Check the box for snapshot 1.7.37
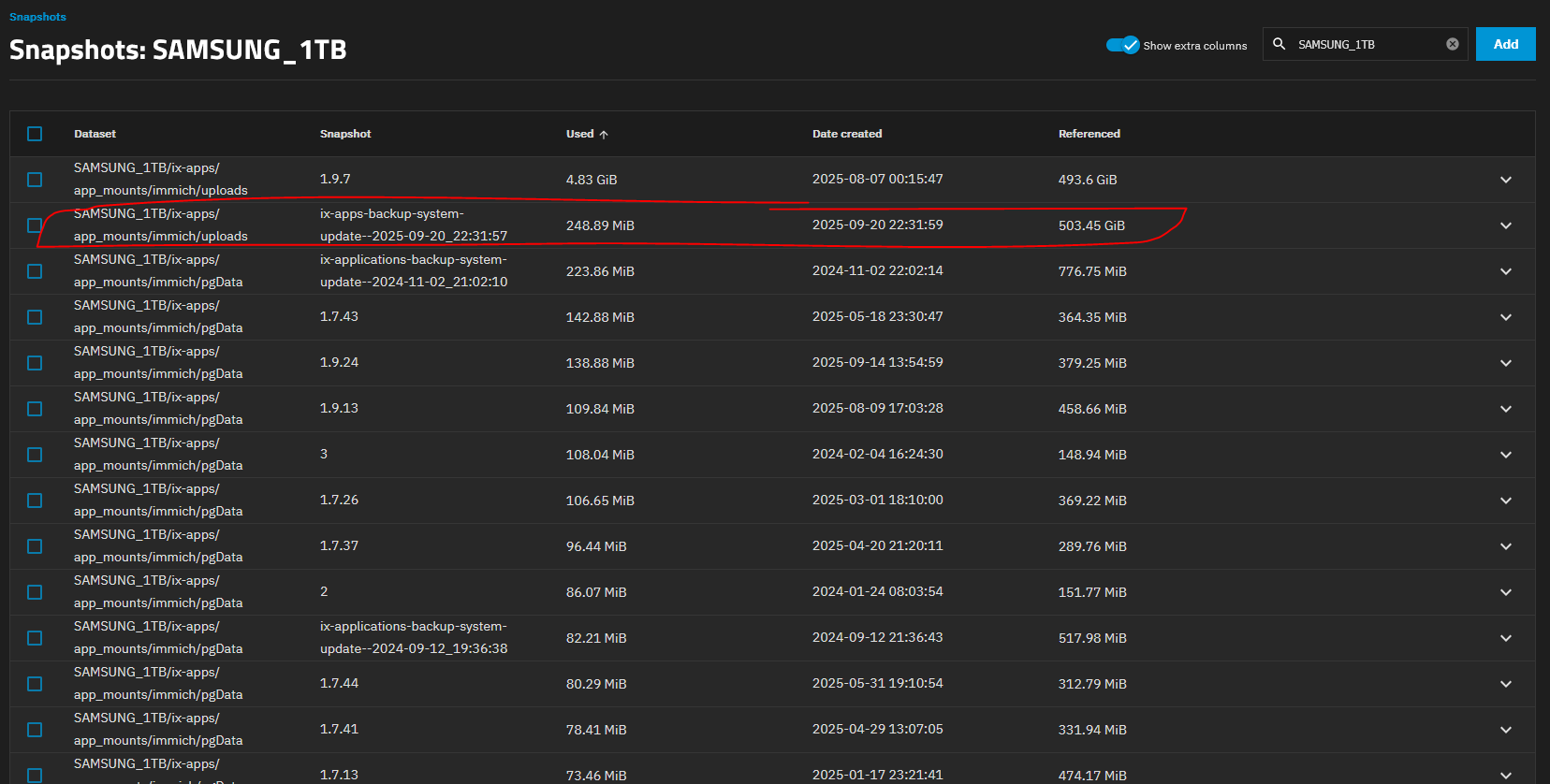 point(35,546)
